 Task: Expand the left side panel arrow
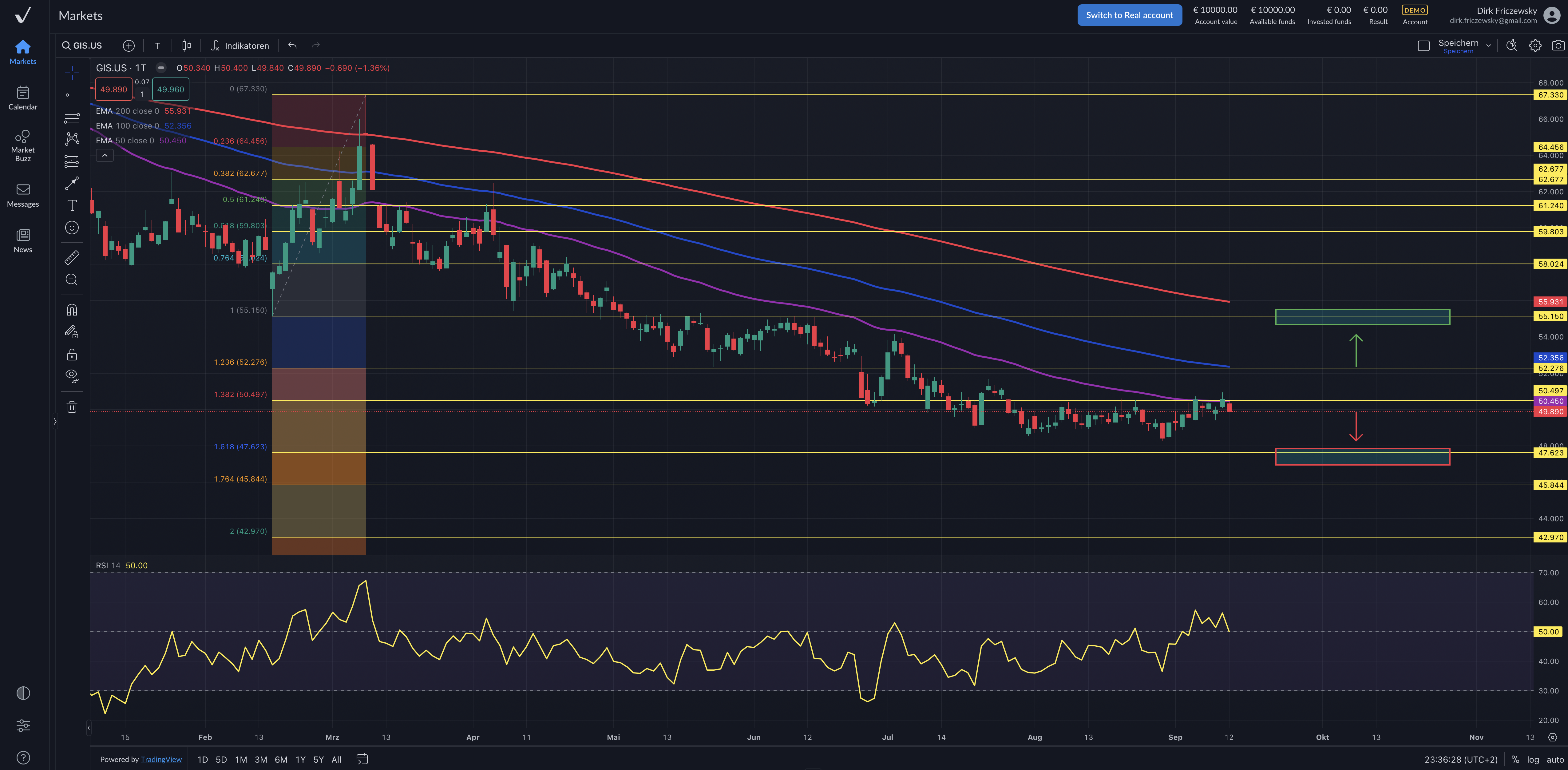click(55, 421)
